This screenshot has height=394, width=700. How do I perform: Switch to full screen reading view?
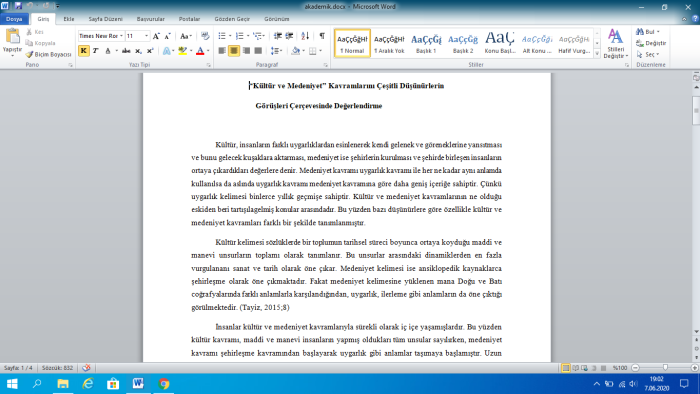tap(575, 368)
